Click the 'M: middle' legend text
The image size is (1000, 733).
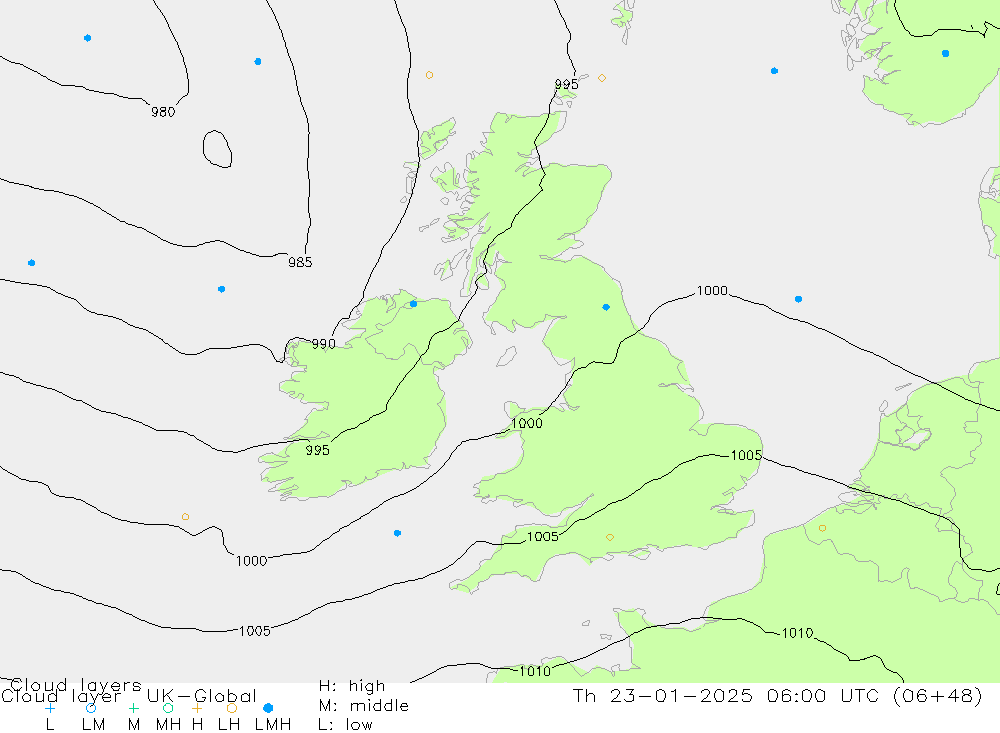pos(364,706)
